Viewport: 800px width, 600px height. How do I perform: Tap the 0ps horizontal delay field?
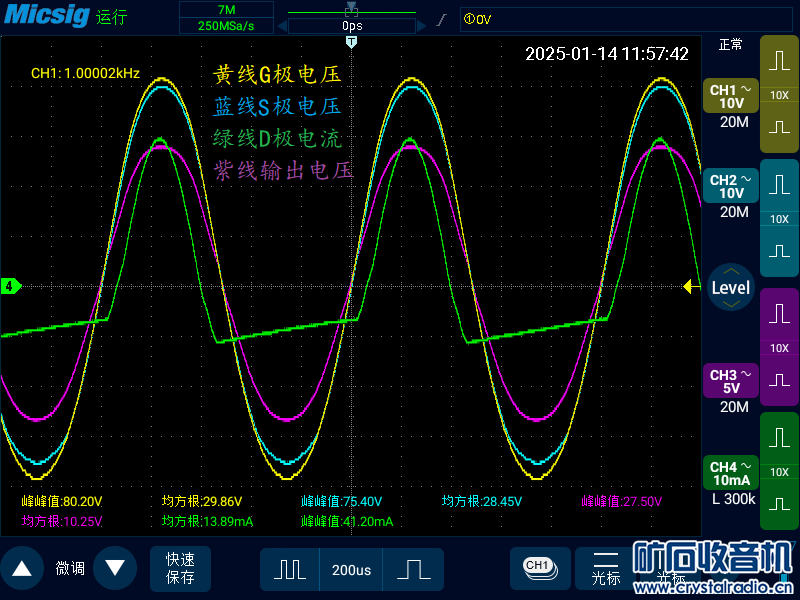(x=352, y=26)
